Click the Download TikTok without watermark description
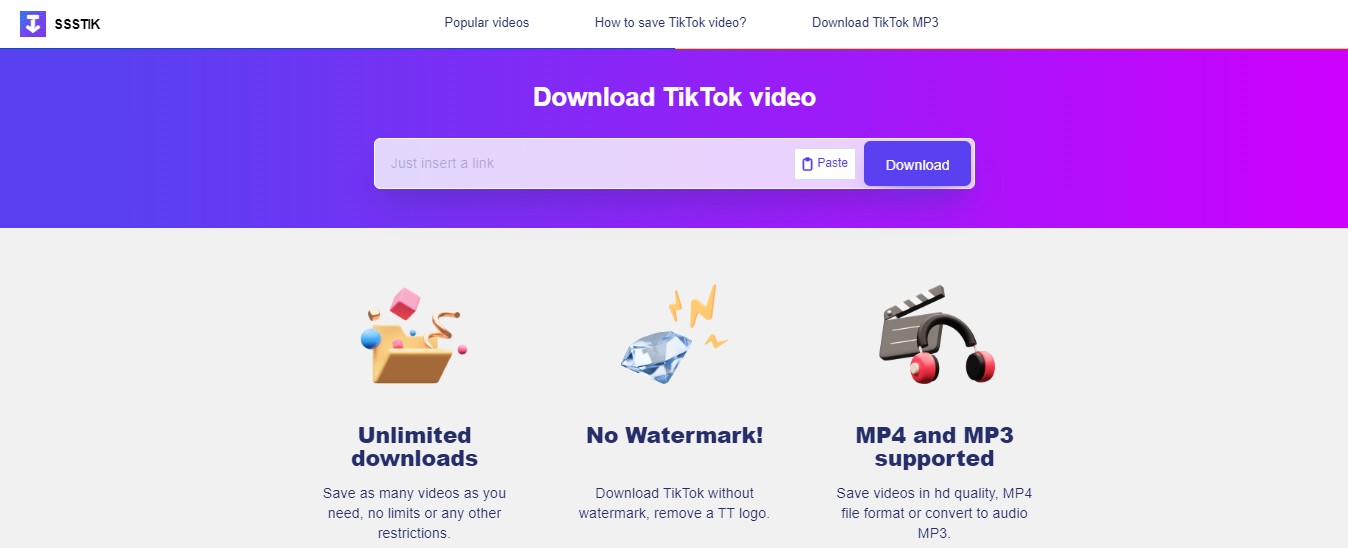This screenshot has width=1348, height=548. point(674,503)
